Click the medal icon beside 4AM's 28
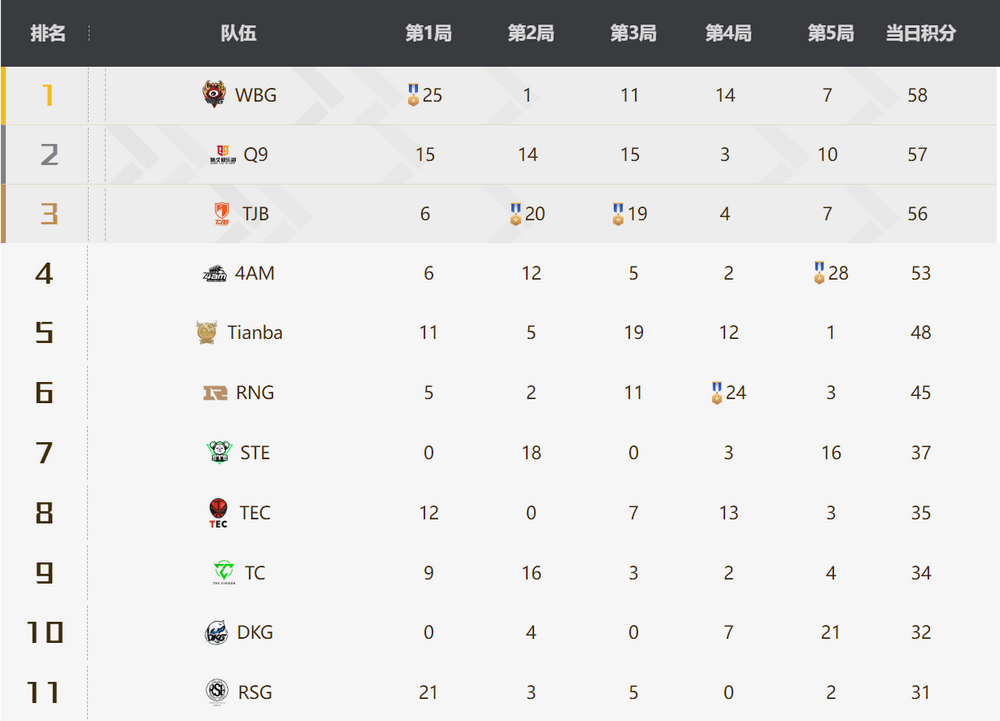This screenshot has width=1000, height=721. (819, 273)
